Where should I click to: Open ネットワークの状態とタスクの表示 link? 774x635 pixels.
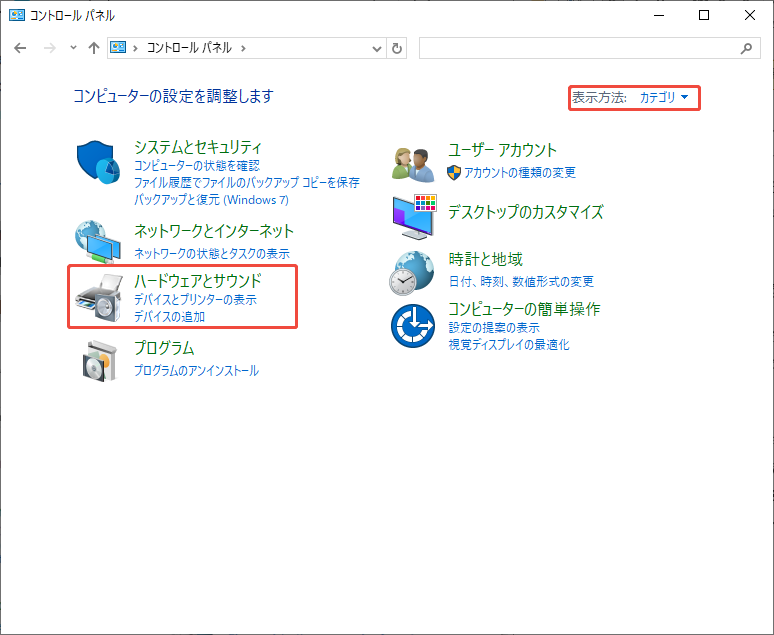tap(212, 253)
